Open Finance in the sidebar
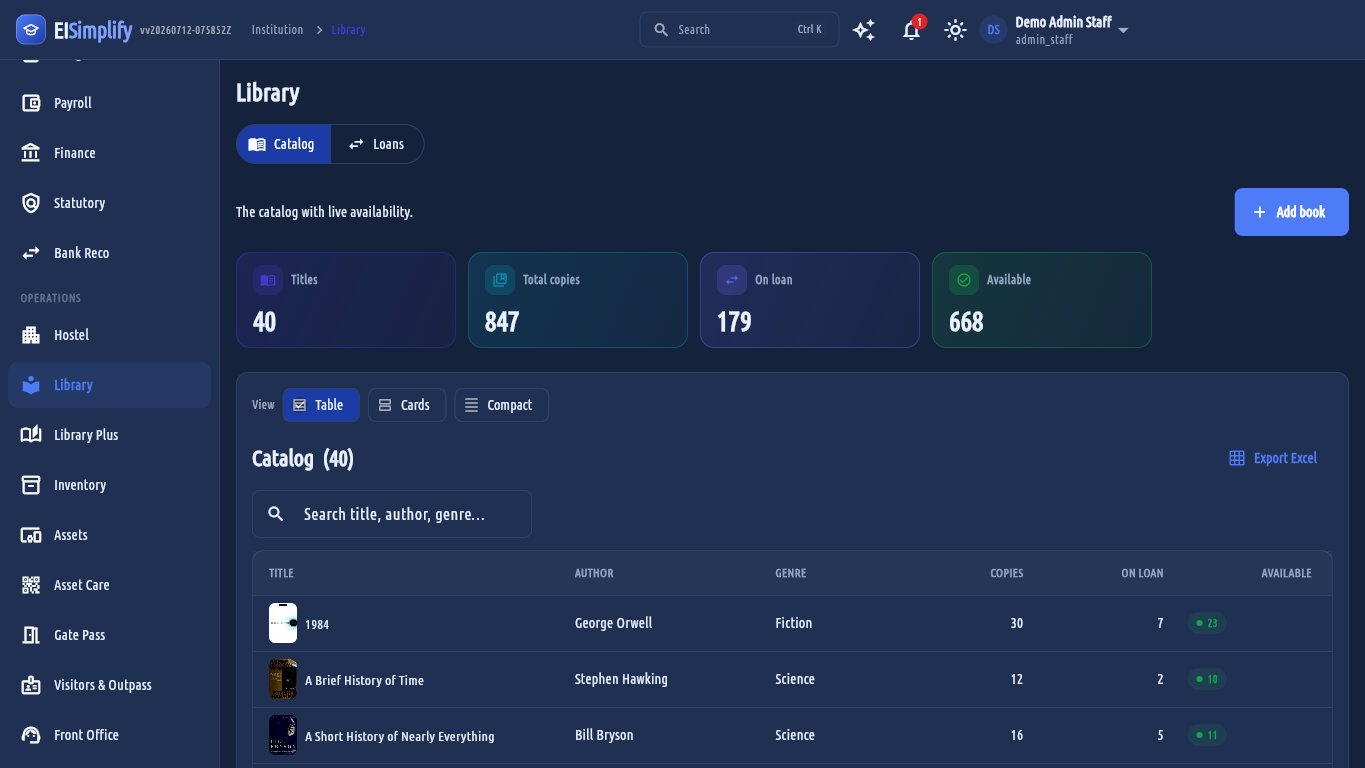Viewport: 1365px width, 768px height. 110,153
